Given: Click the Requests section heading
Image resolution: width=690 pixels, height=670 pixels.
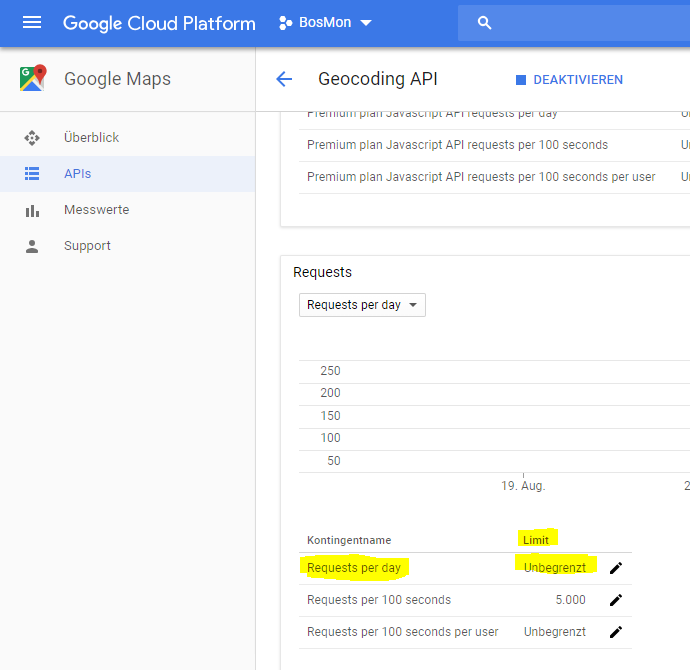Looking at the screenshot, I should [322, 272].
